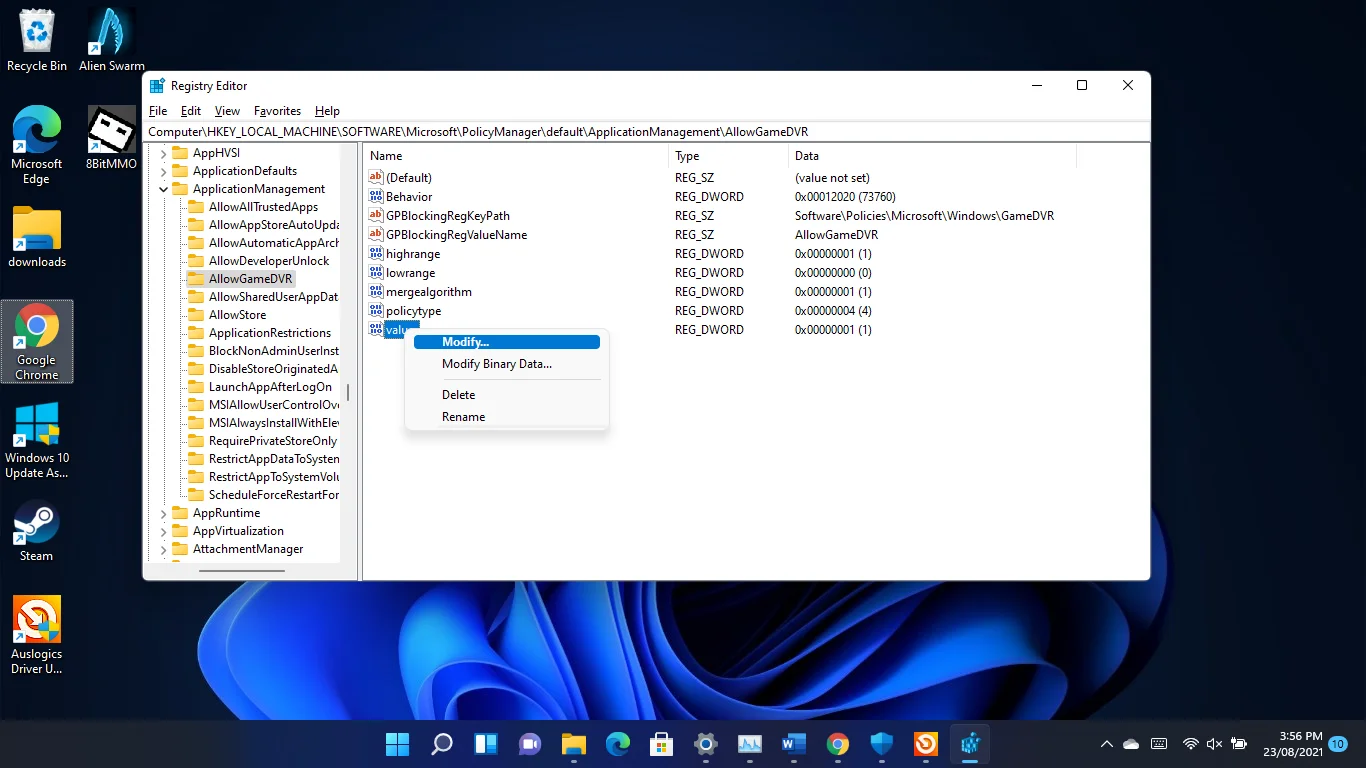Expand the AppHVSI tree node
Viewport: 1366px width, 768px height.
click(x=164, y=153)
